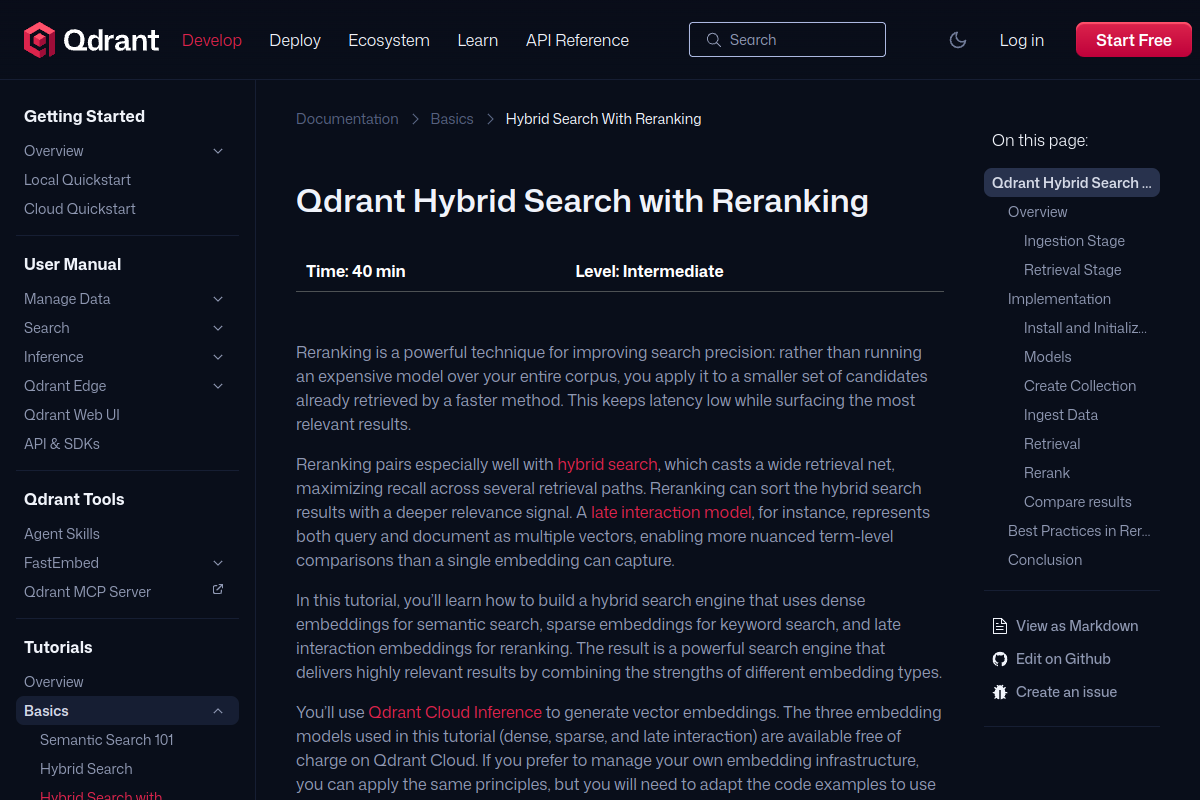1200x800 pixels.
Task: Jump to Create Collection section
Action: tap(1080, 386)
